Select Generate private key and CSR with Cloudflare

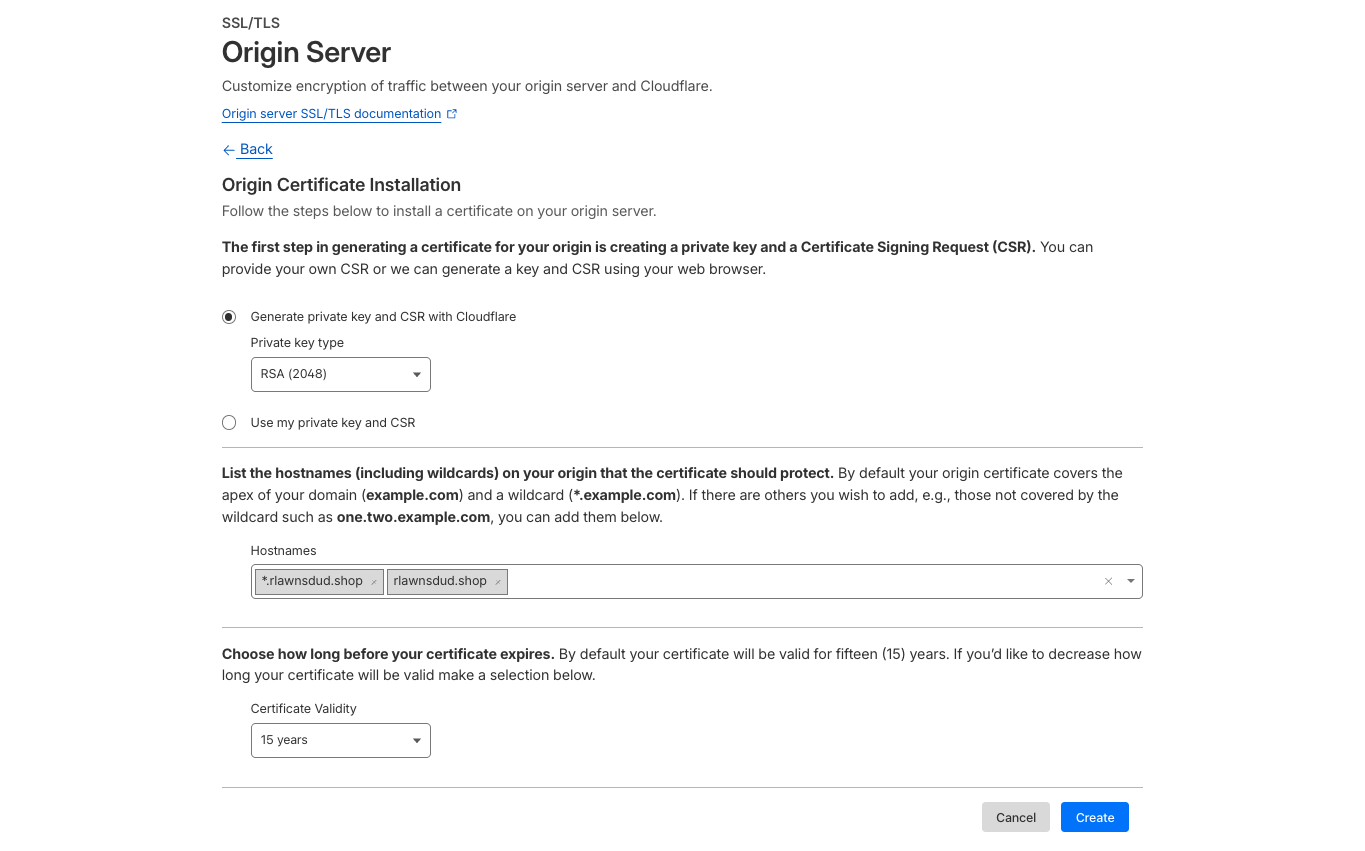tap(229, 317)
